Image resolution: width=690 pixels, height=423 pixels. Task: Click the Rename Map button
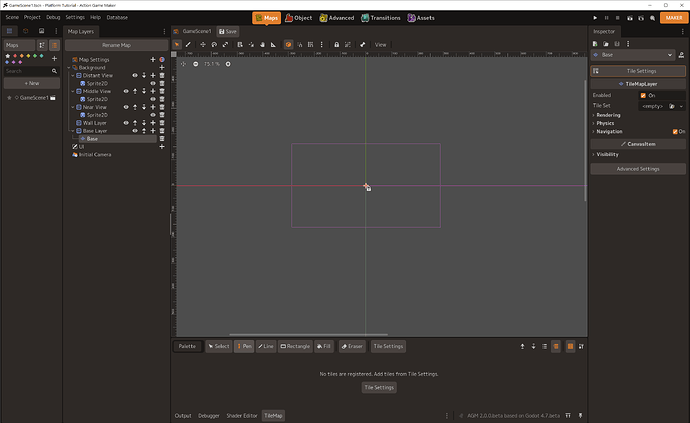[116, 45]
